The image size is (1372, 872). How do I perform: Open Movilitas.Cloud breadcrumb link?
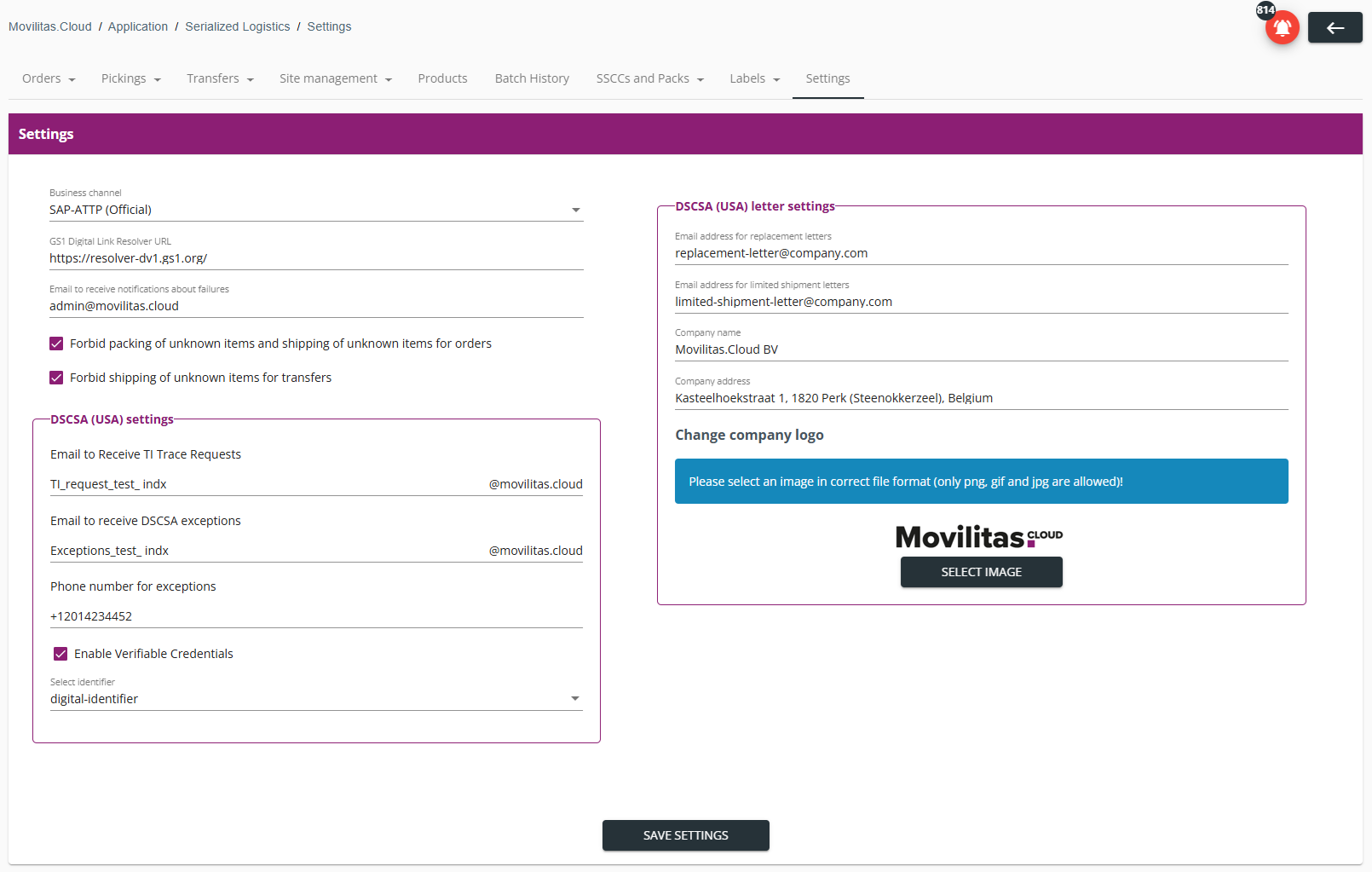[x=50, y=26]
